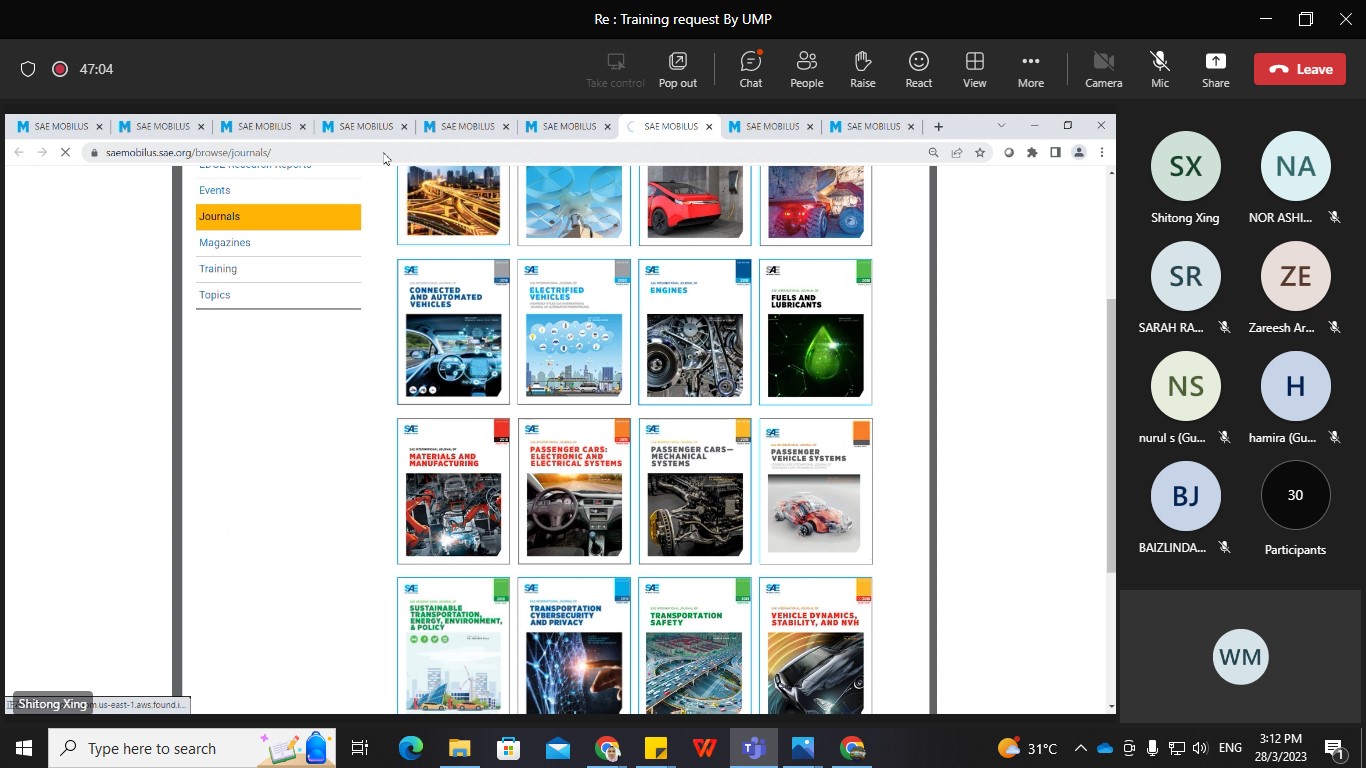Click the recording indicator icon

(59, 69)
